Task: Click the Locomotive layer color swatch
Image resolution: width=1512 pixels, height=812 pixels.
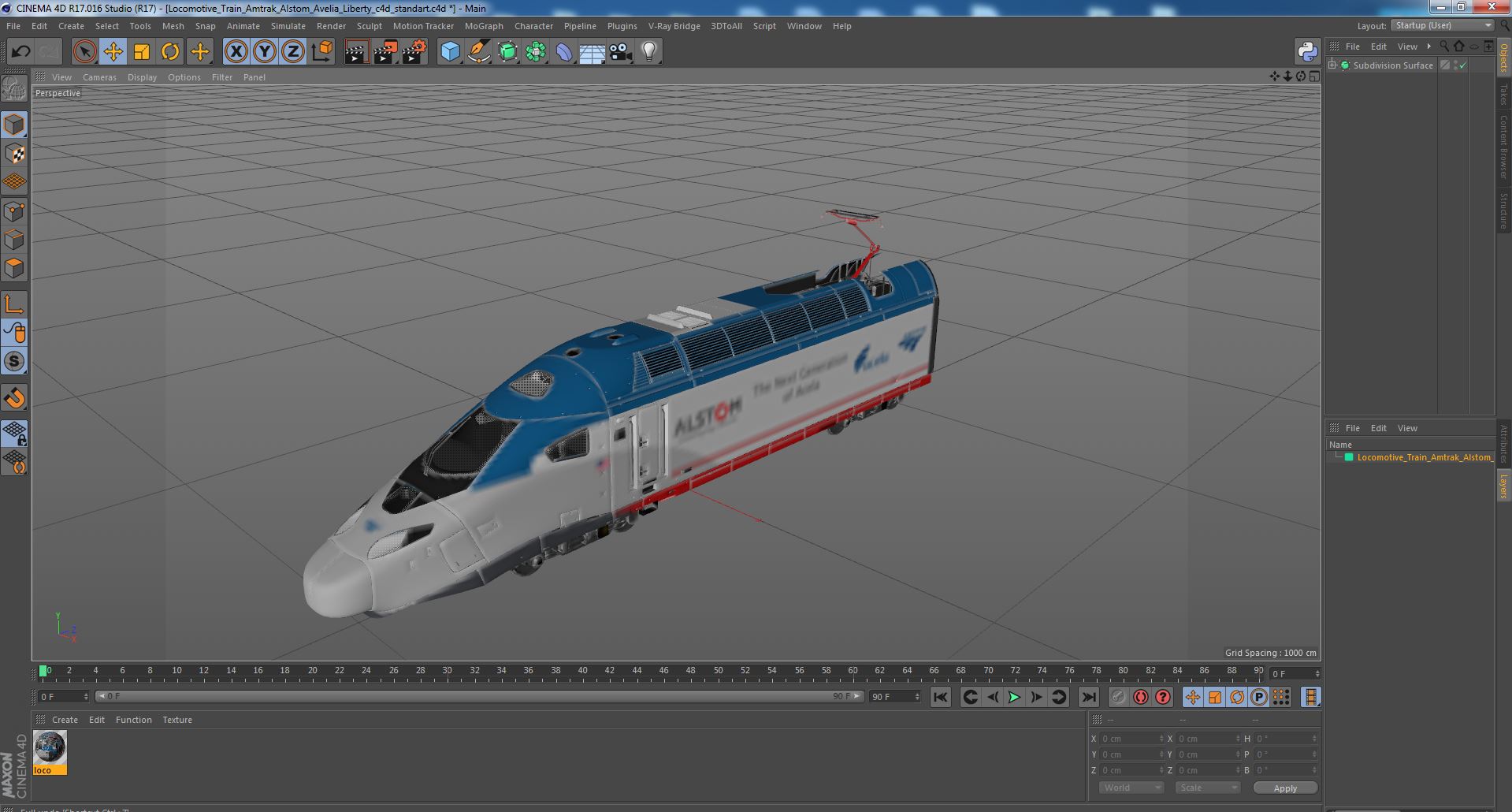Action: [x=1349, y=457]
